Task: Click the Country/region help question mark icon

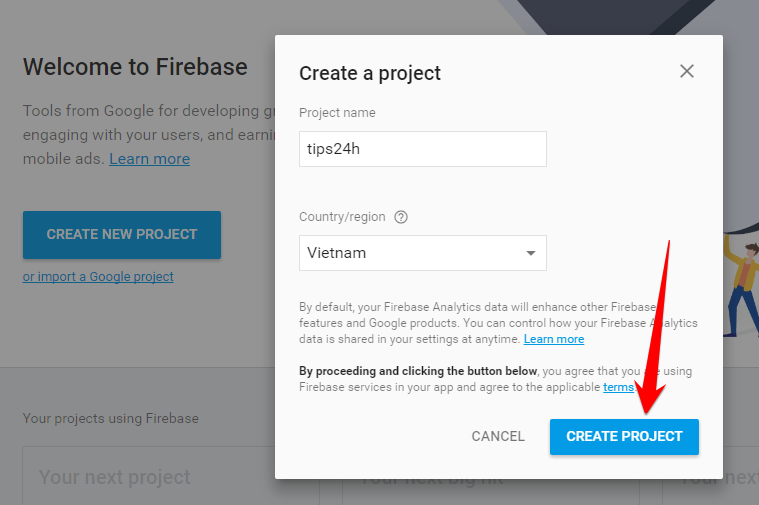Action: [x=401, y=217]
